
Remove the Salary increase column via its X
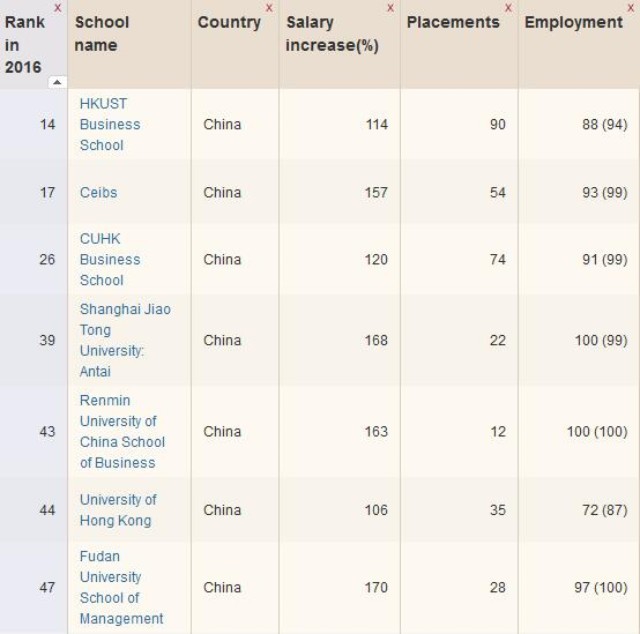coord(391,8)
